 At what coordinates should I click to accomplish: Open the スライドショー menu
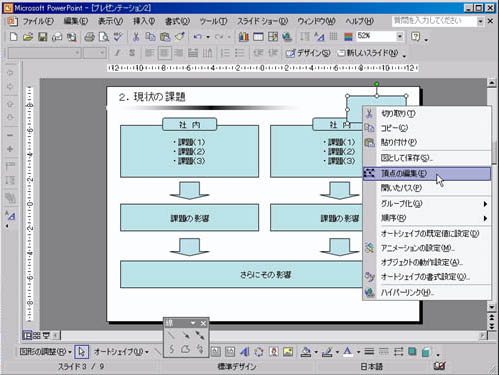(x=262, y=21)
